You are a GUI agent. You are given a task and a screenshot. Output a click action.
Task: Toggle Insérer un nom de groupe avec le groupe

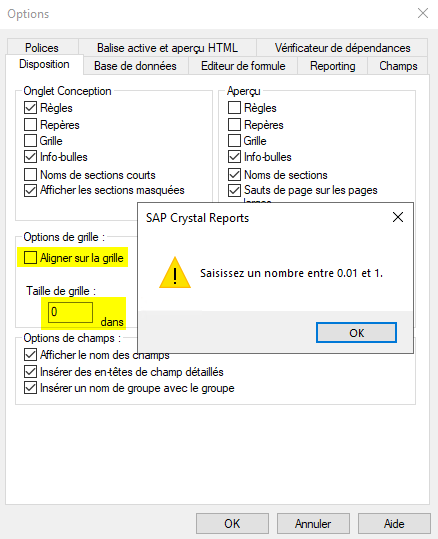point(30,388)
